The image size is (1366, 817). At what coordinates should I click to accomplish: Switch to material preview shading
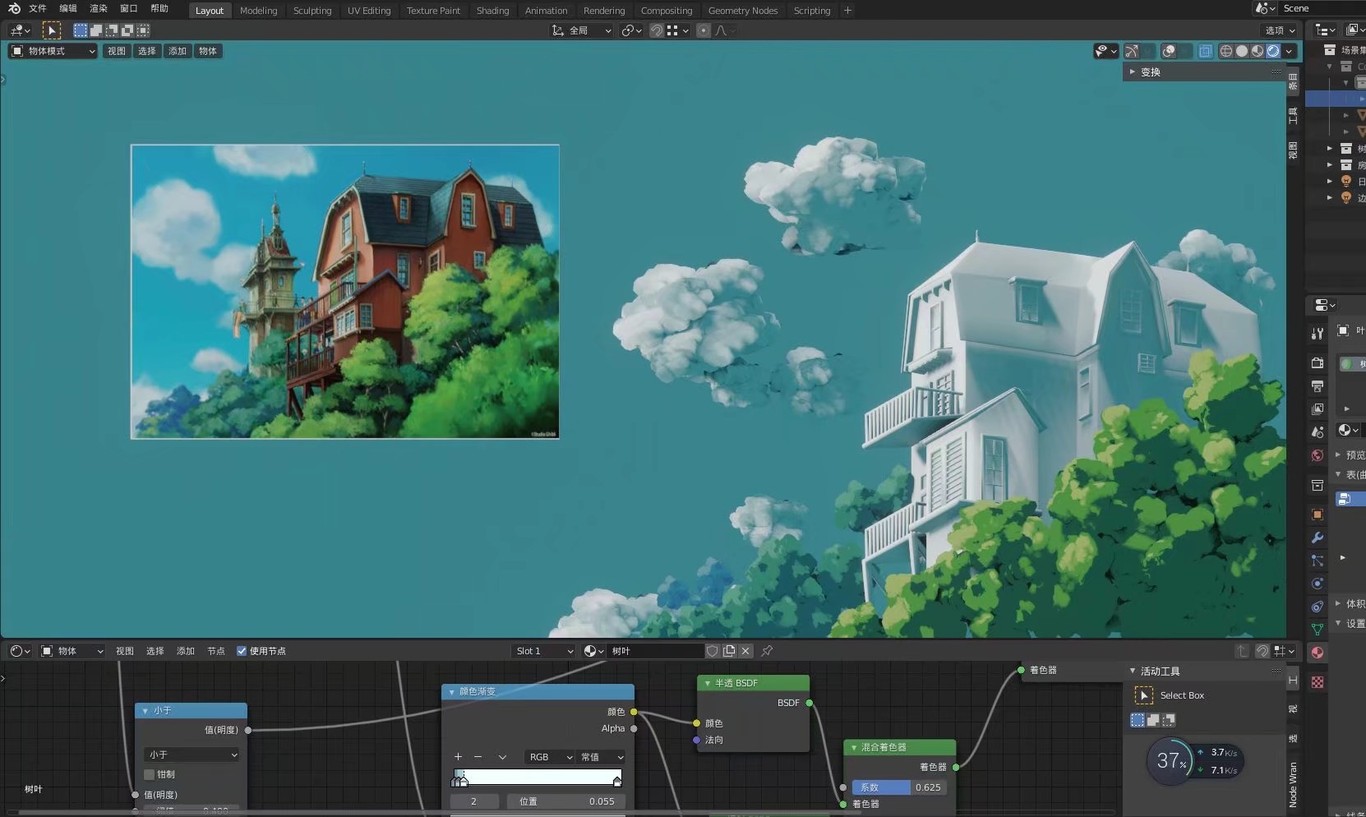pos(1258,51)
